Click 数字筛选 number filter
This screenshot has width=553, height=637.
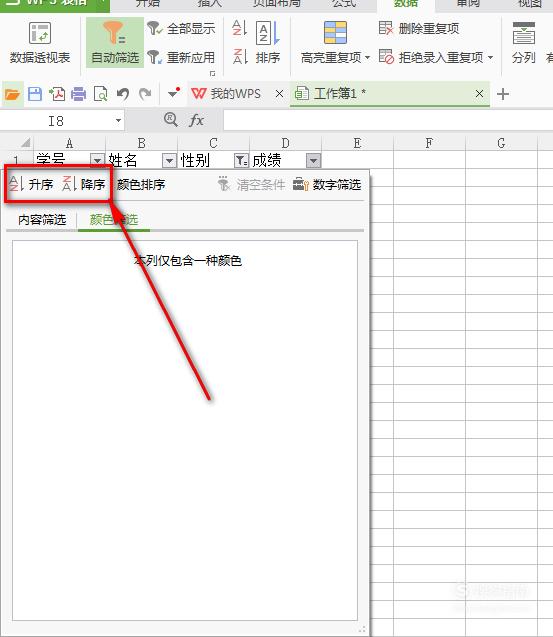(327, 184)
